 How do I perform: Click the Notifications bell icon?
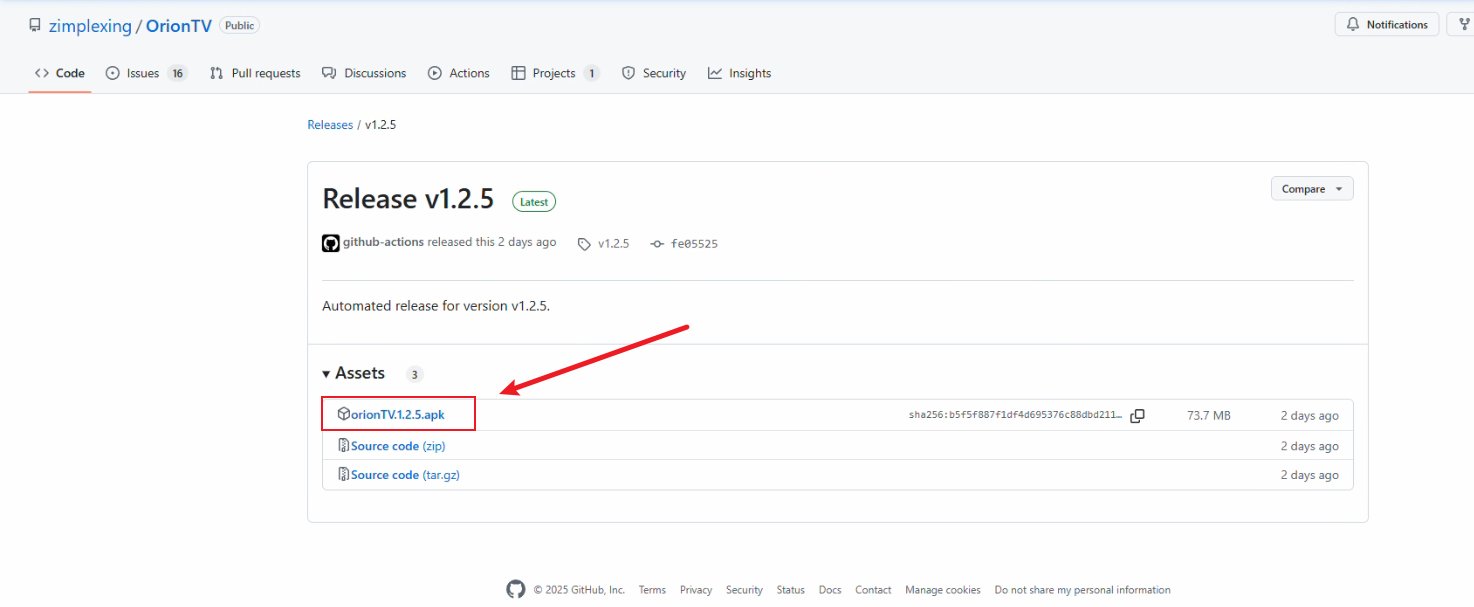[1353, 24]
